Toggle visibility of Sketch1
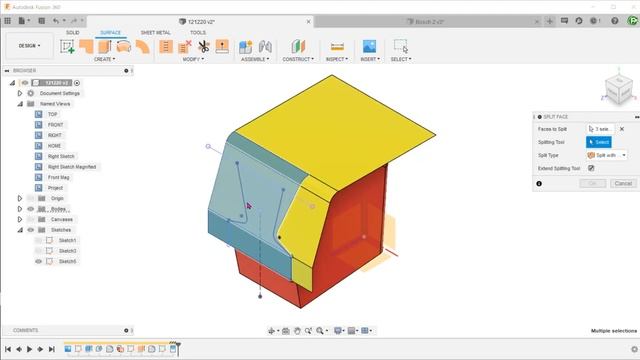 (38, 240)
